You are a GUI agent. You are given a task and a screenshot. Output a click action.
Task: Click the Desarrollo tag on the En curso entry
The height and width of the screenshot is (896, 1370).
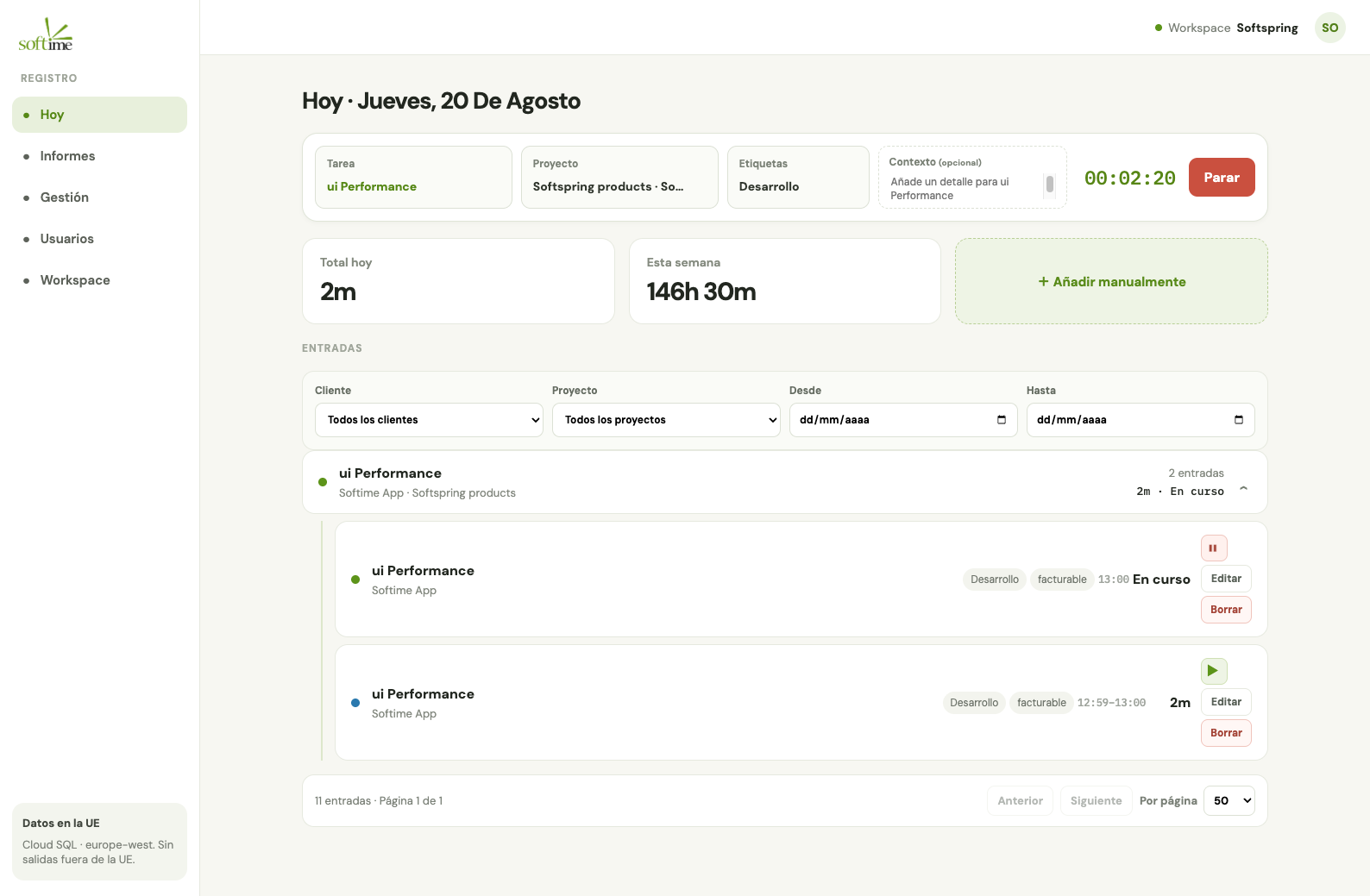(994, 580)
